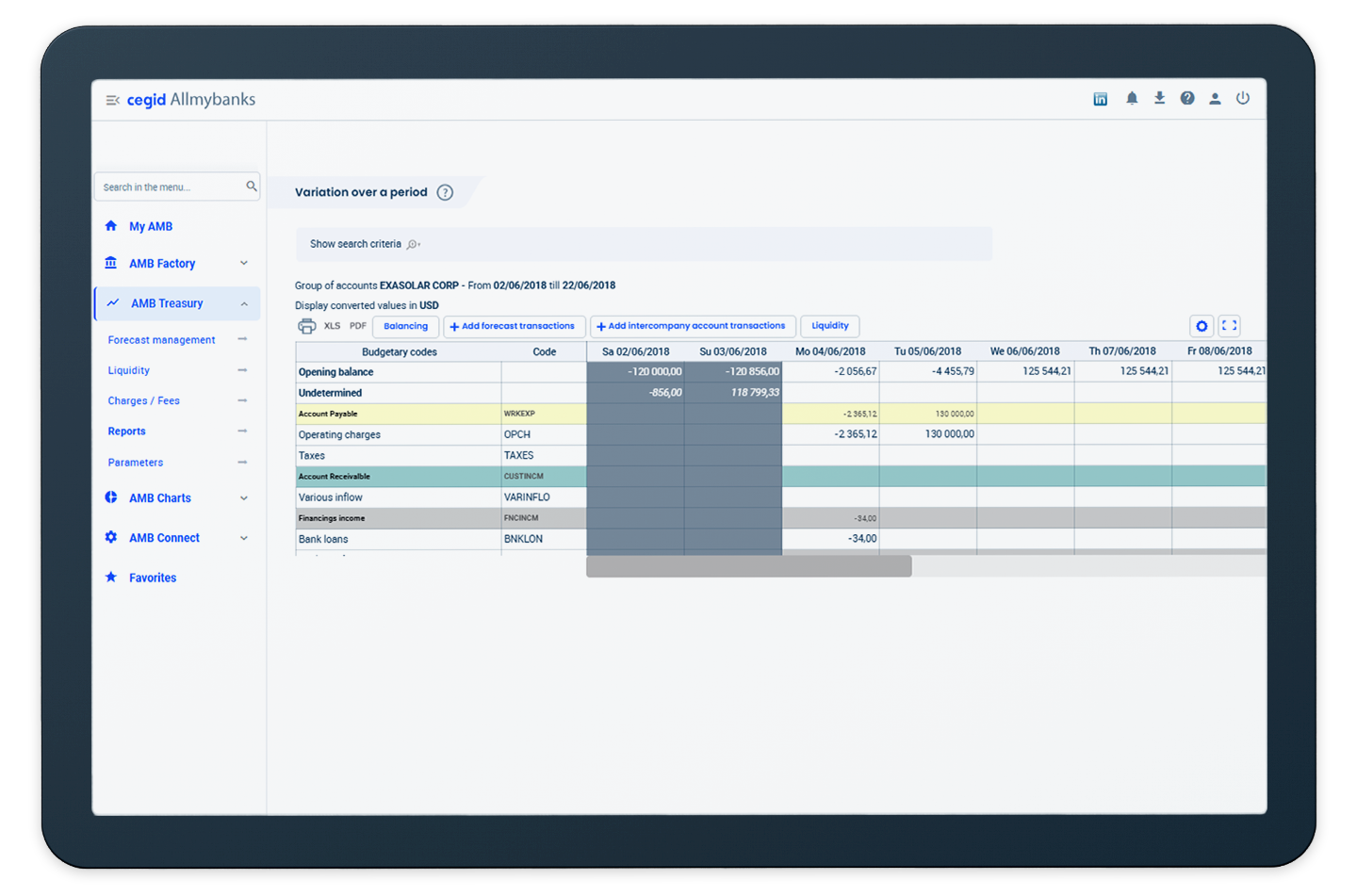Open the notifications bell icon
The image size is (1357, 896).
point(1132,98)
